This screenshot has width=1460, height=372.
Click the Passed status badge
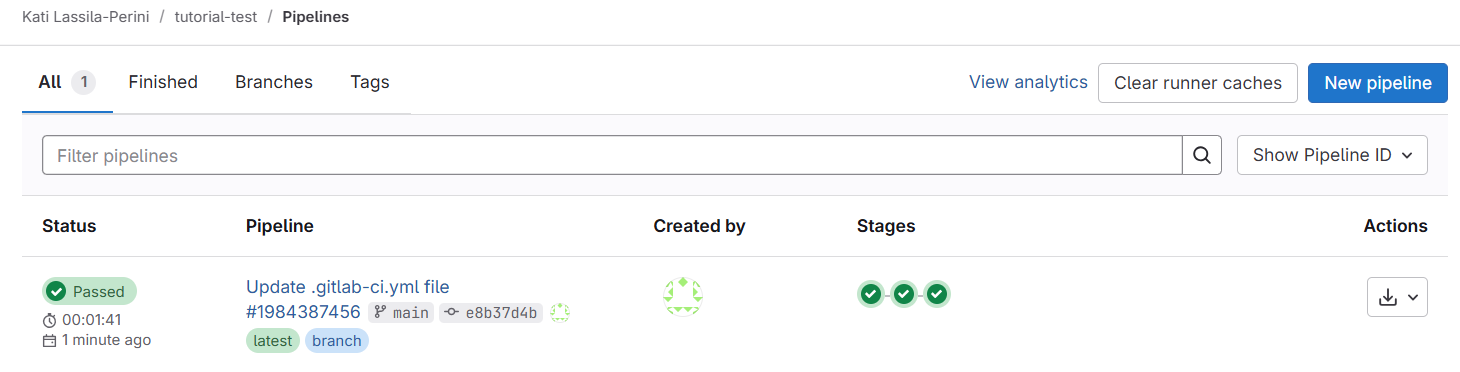[89, 291]
